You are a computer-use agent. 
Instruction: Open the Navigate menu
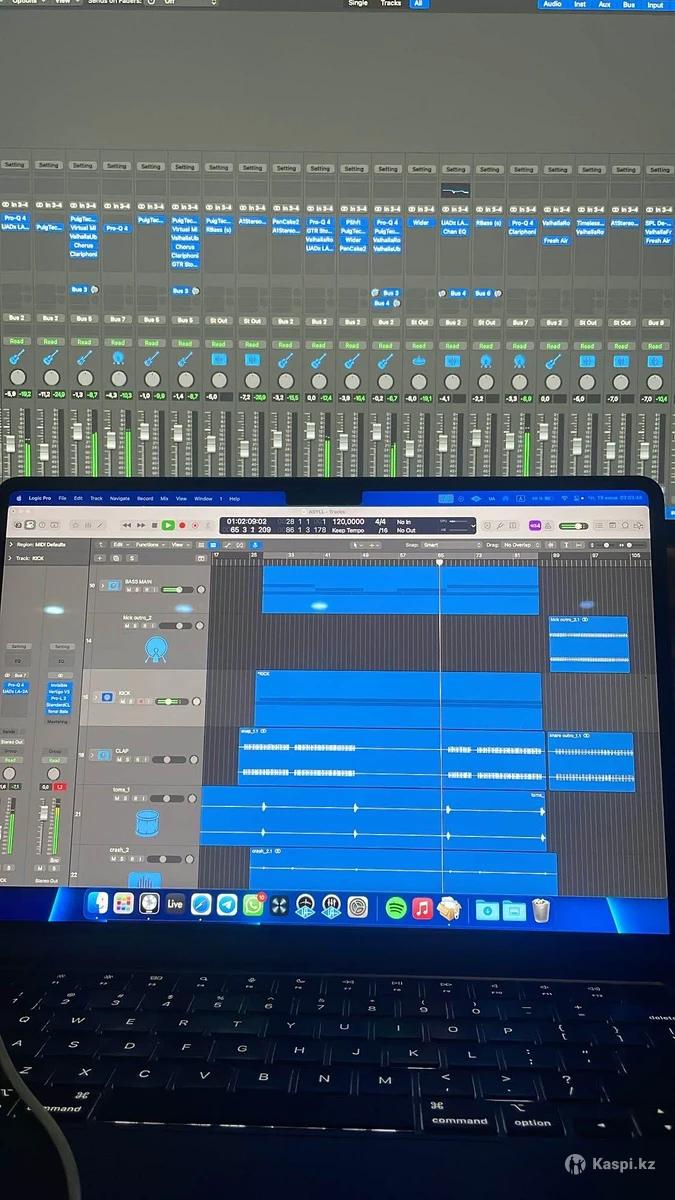[x=119, y=498]
